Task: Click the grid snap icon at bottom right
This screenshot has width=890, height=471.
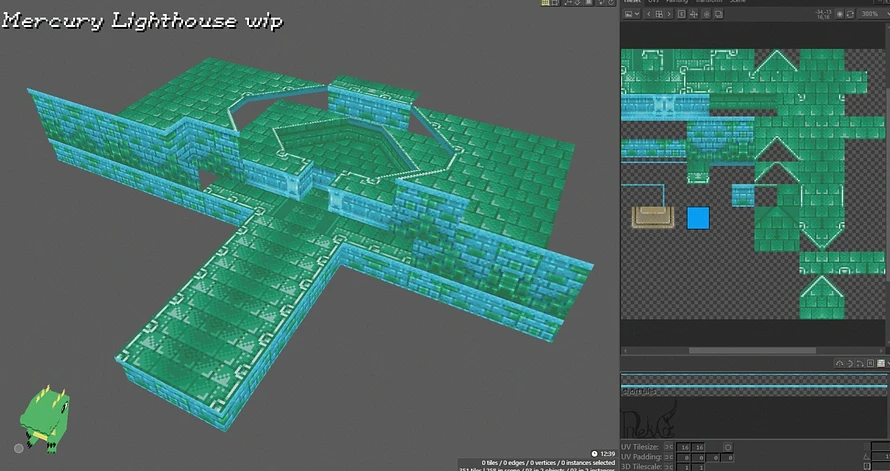Action: (x=867, y=446)
